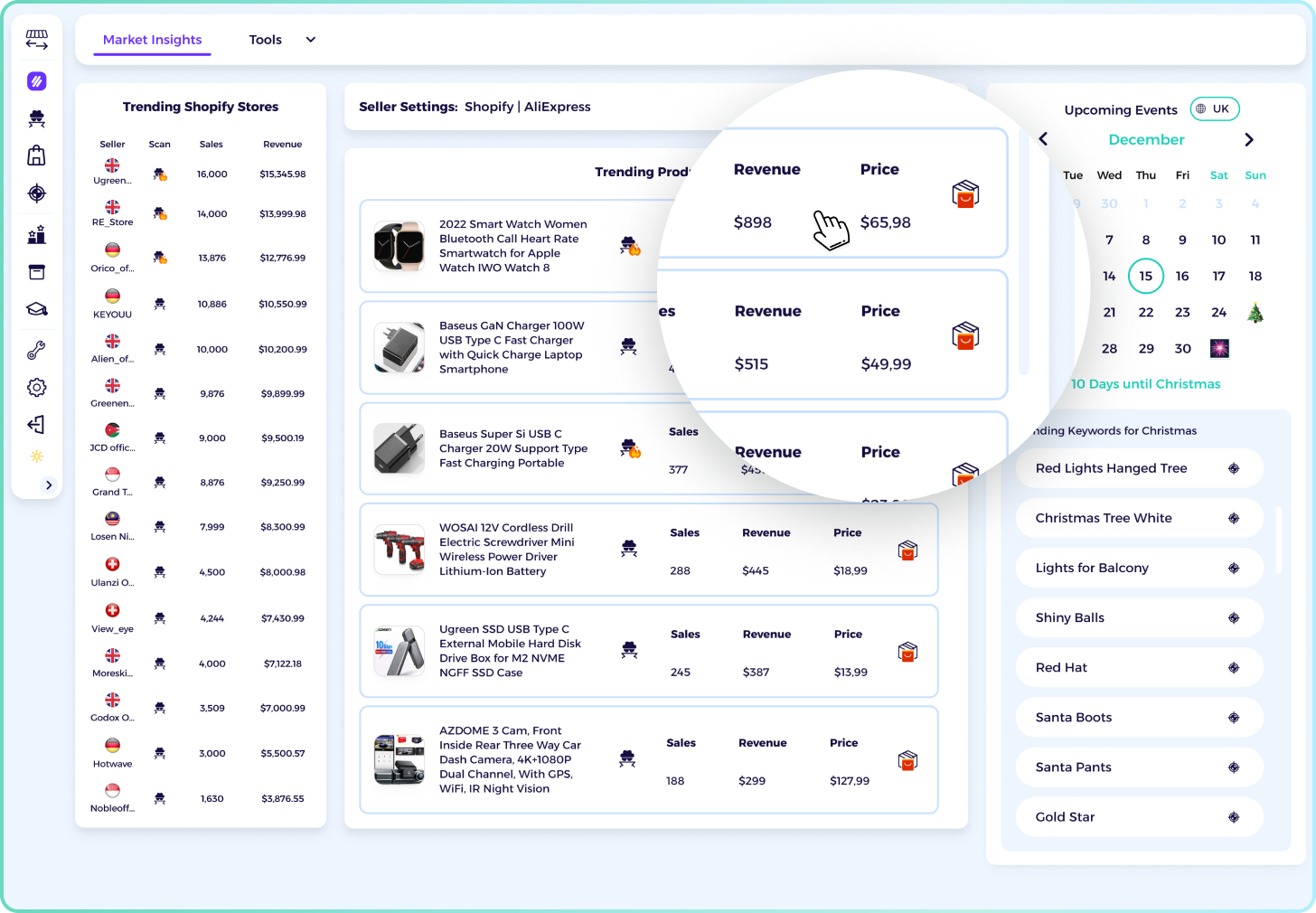This screenshot has width=1316, height=913.
Task: Click the fireworks event icon in calendar
Action: (x=1219, y=348)
